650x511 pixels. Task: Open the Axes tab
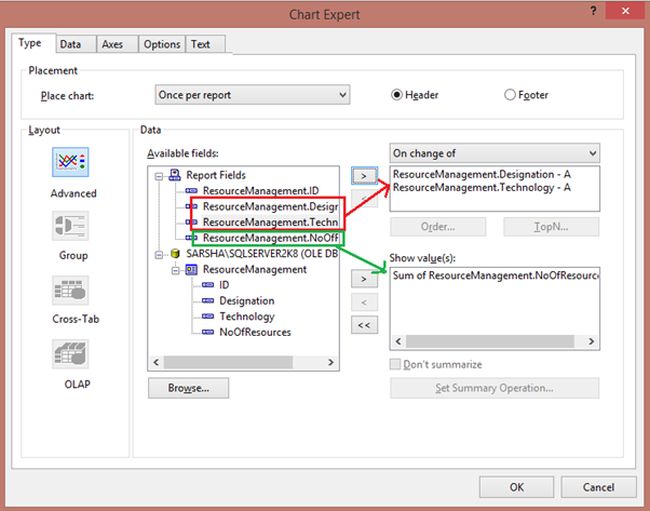(x=117, y=44)
